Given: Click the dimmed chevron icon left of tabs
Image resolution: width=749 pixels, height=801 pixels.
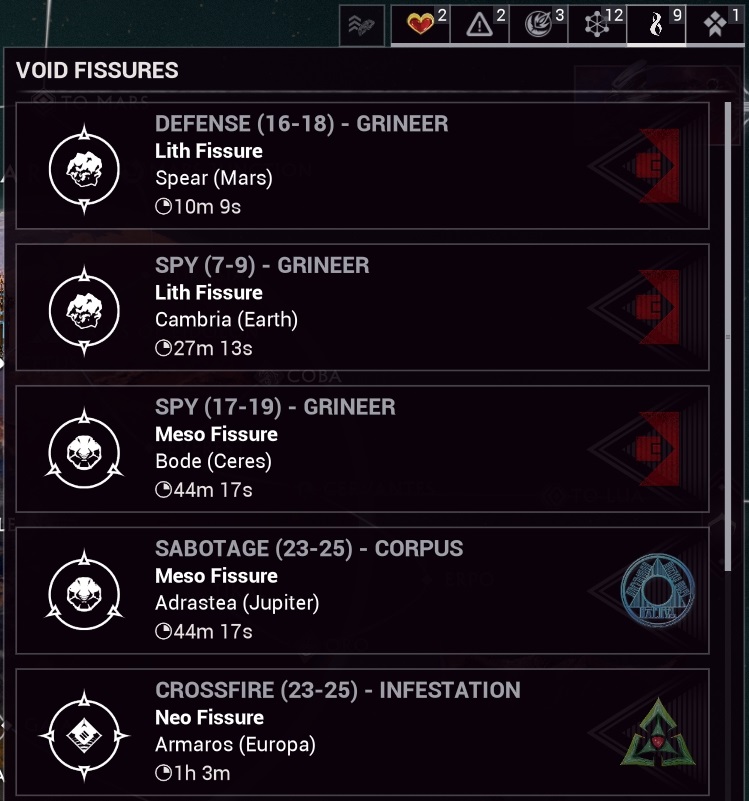Looking at the screenshot, I should click(361, 24).
